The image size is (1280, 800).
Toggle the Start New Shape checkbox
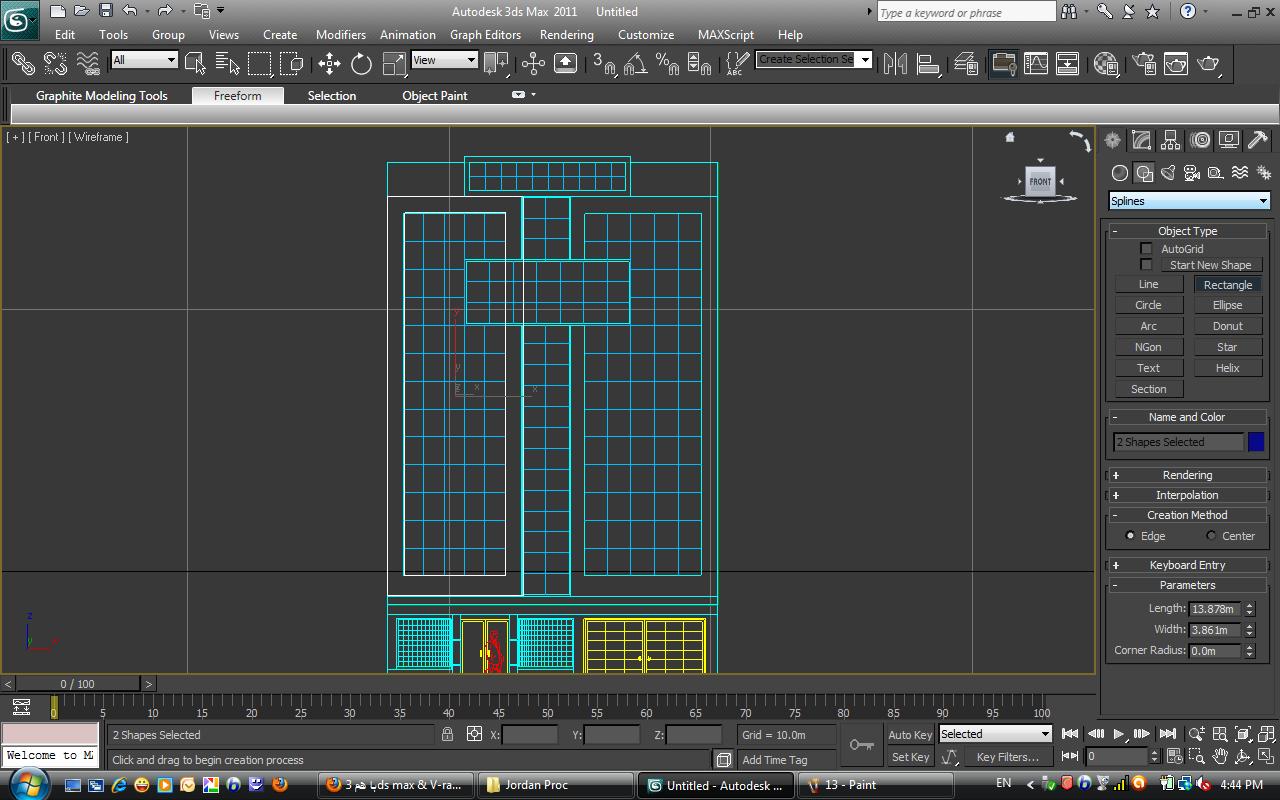point(1146,265)
